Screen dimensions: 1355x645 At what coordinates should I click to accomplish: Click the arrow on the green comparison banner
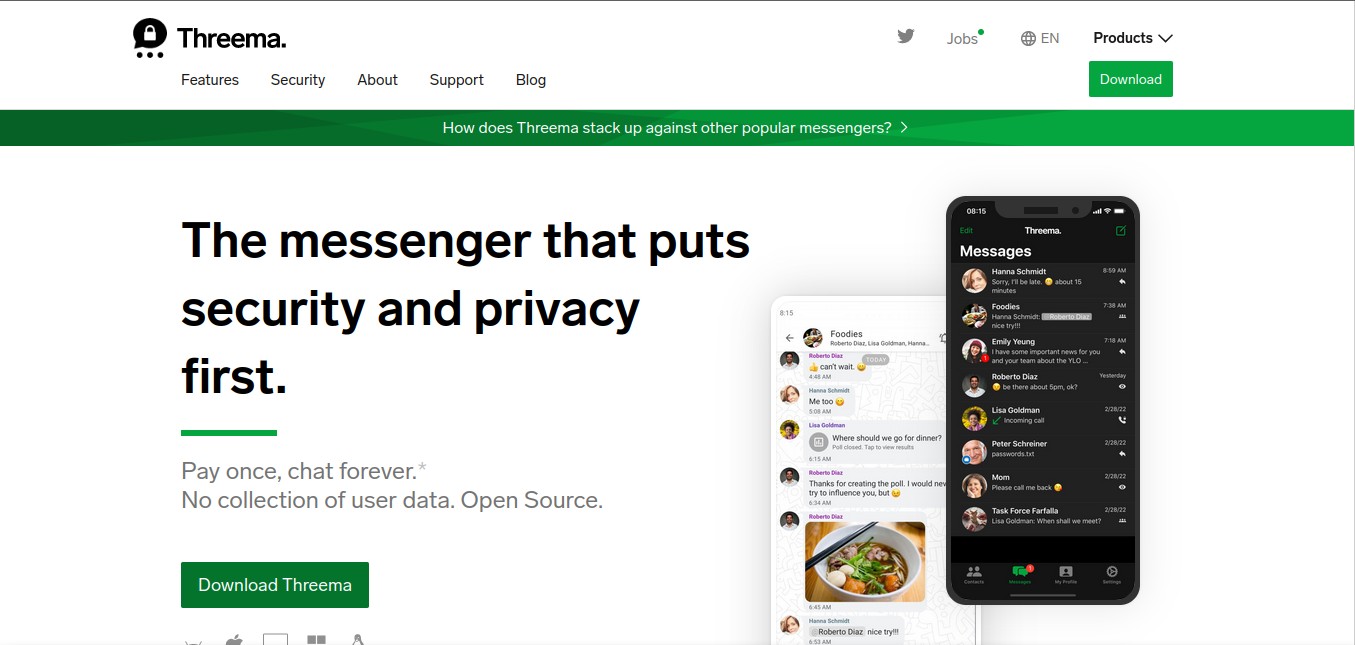[x=904, y=127]
